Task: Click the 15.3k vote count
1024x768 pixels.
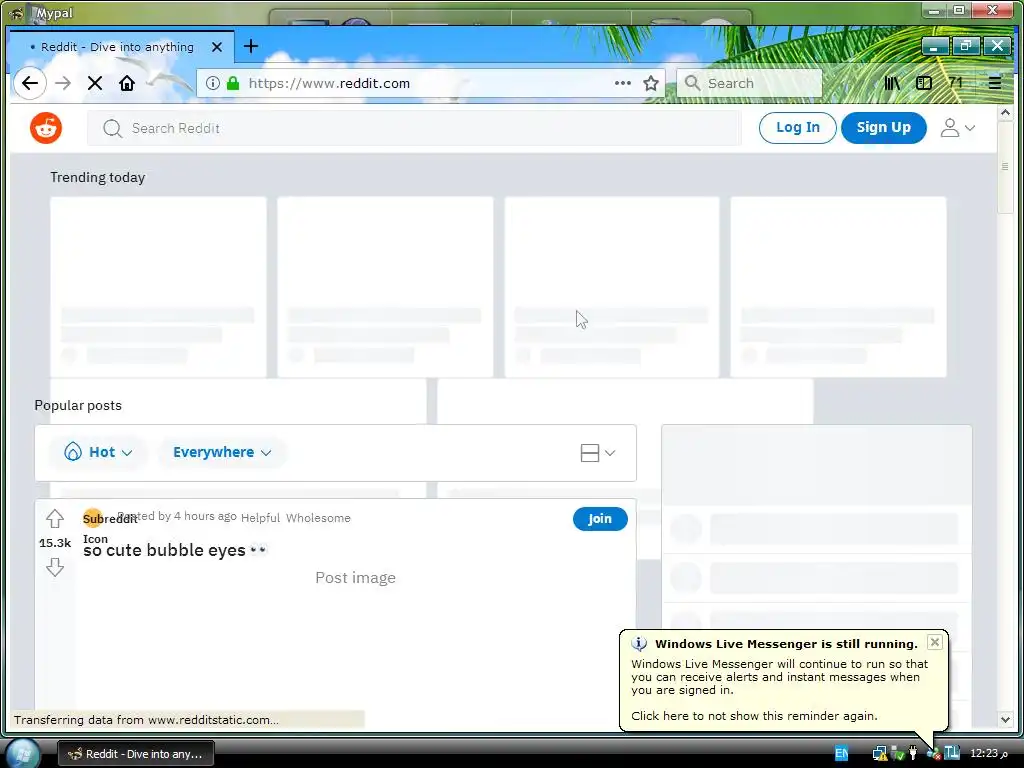Action: click(55, 543)
